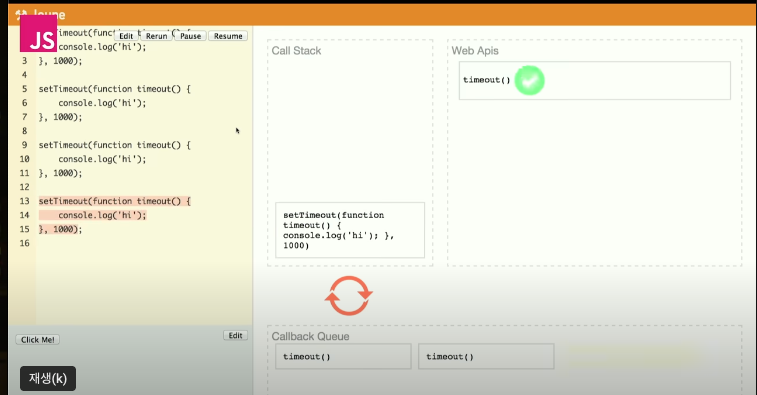Click line number 12 in the gutter
This screenshot has height=395, width=757.
(25, 187)
